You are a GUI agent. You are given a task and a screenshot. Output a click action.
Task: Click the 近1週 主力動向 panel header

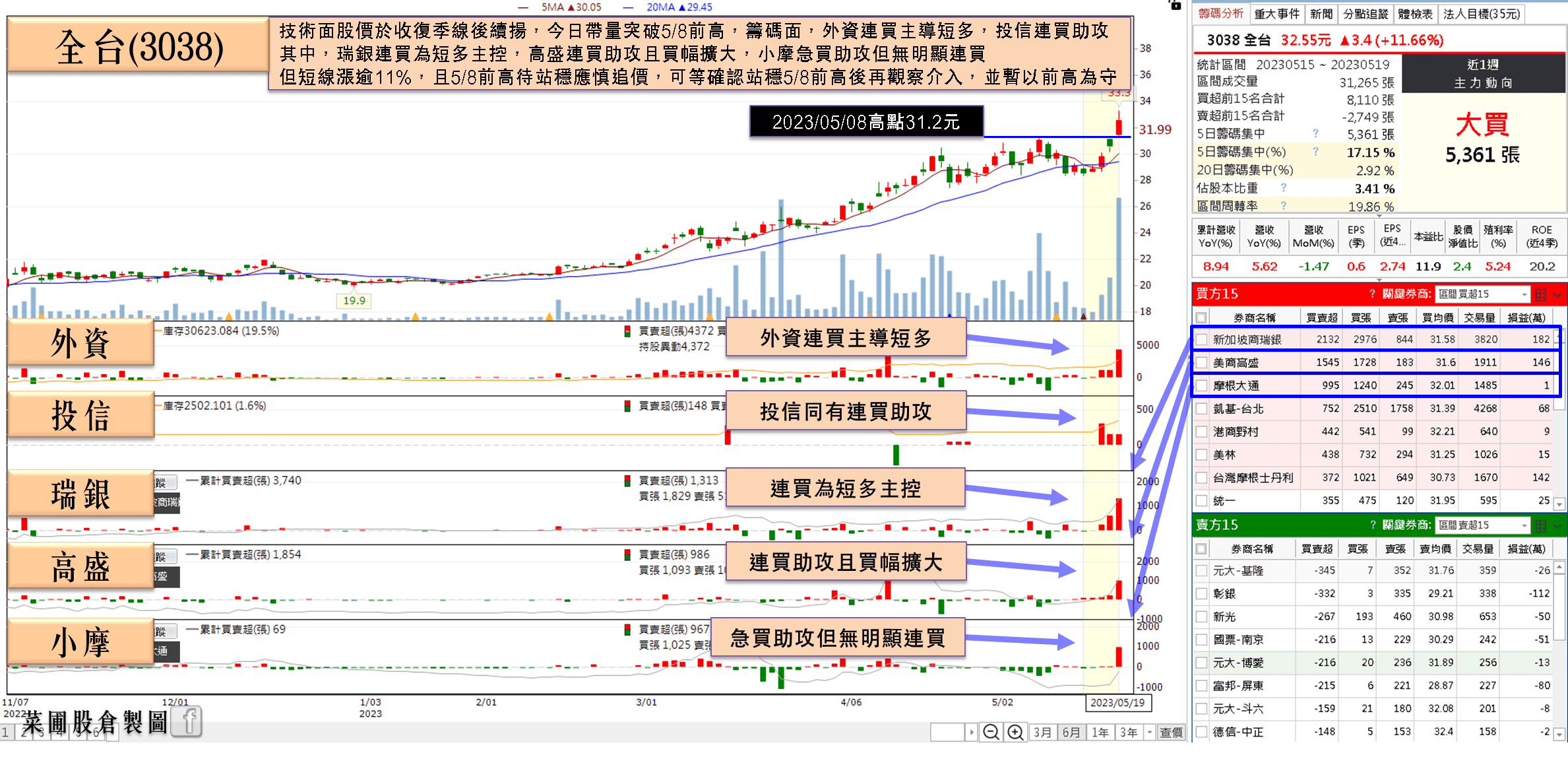[x=1483, y=73]
